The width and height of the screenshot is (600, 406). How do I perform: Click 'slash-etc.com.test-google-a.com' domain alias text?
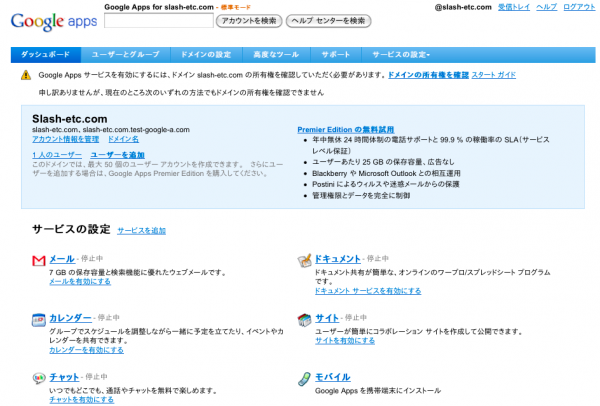coord(136,130)
